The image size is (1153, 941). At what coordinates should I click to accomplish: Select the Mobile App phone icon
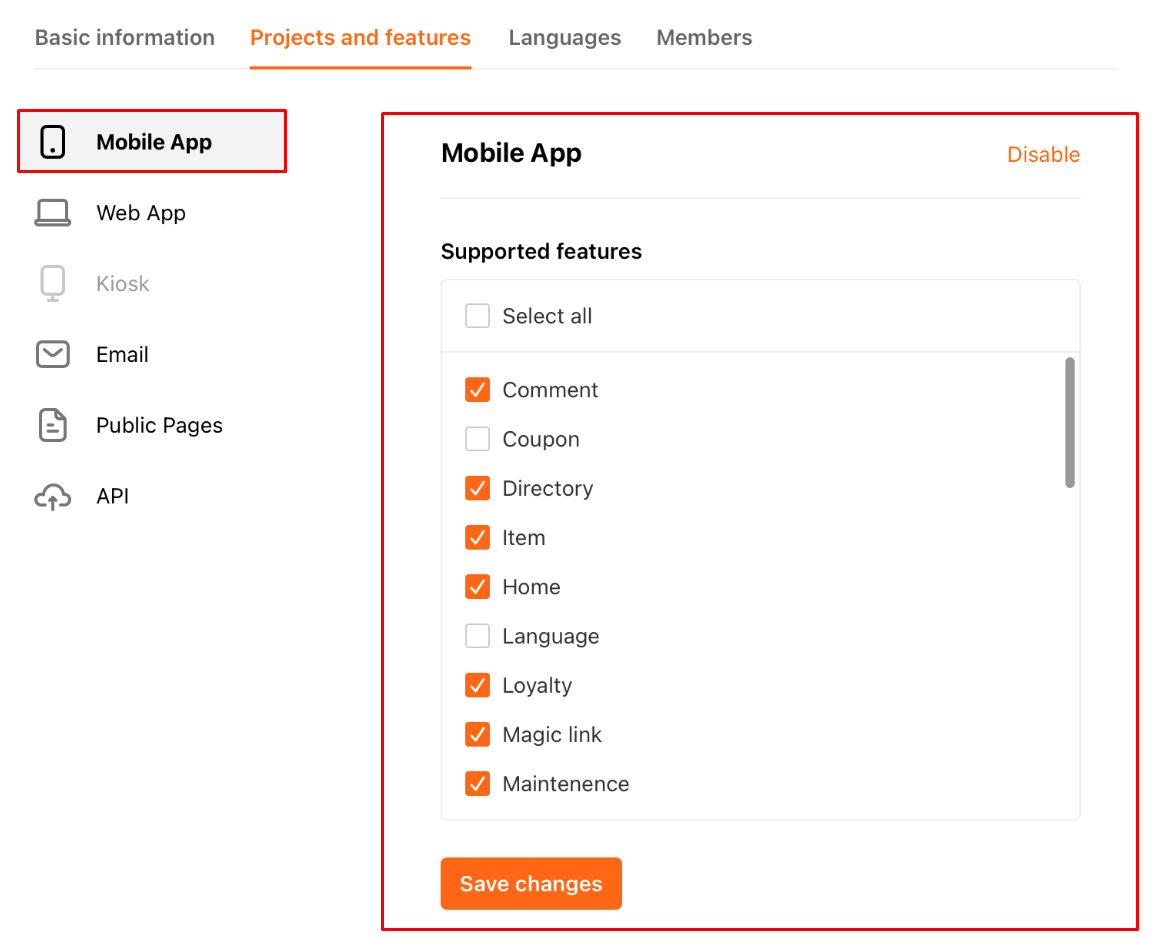(52, 142)
